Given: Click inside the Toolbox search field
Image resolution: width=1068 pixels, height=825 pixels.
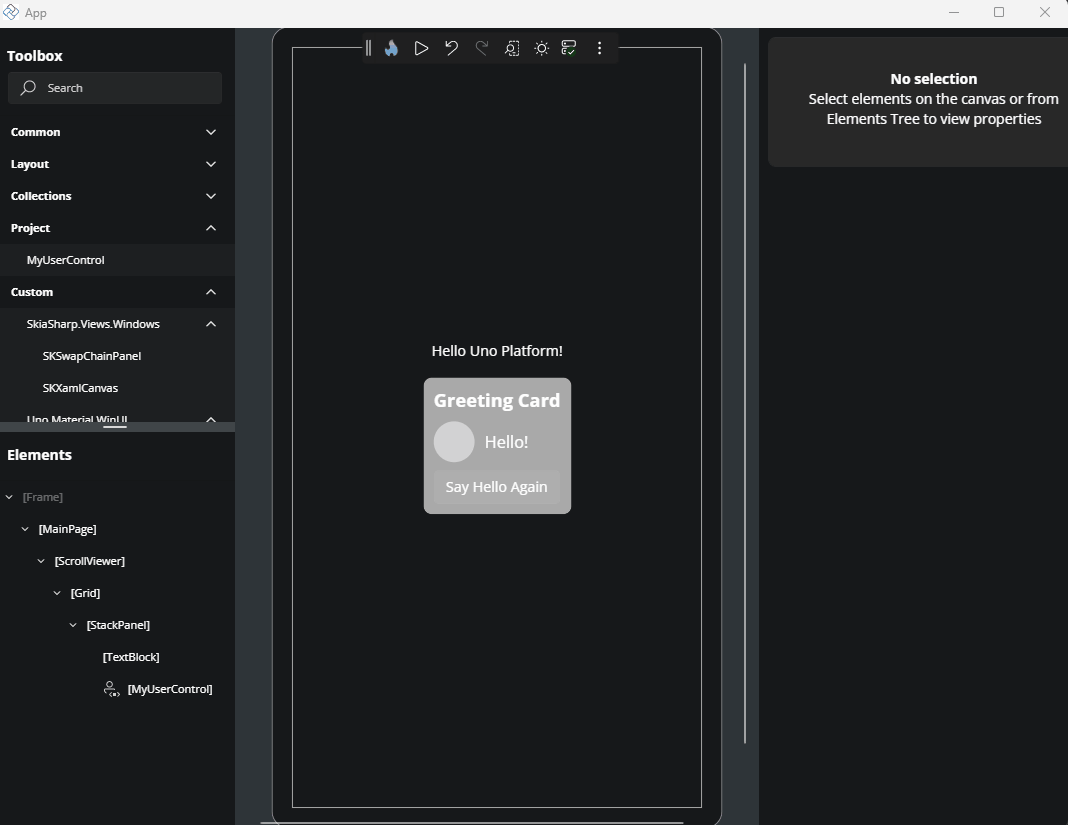Looking at the screenshot, I should tap(115, 88).
